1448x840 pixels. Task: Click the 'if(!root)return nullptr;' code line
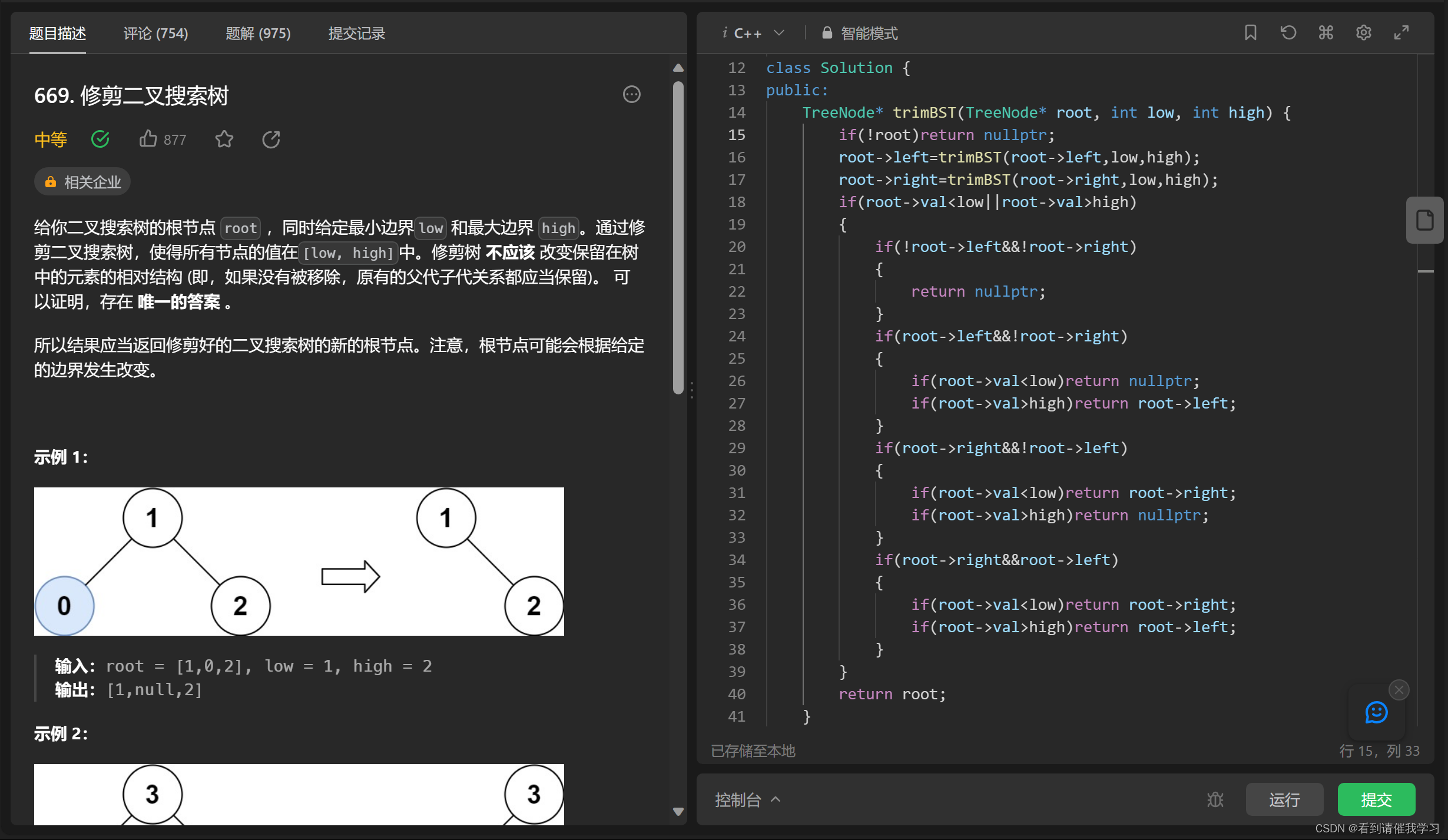click(x=946, y=135)
